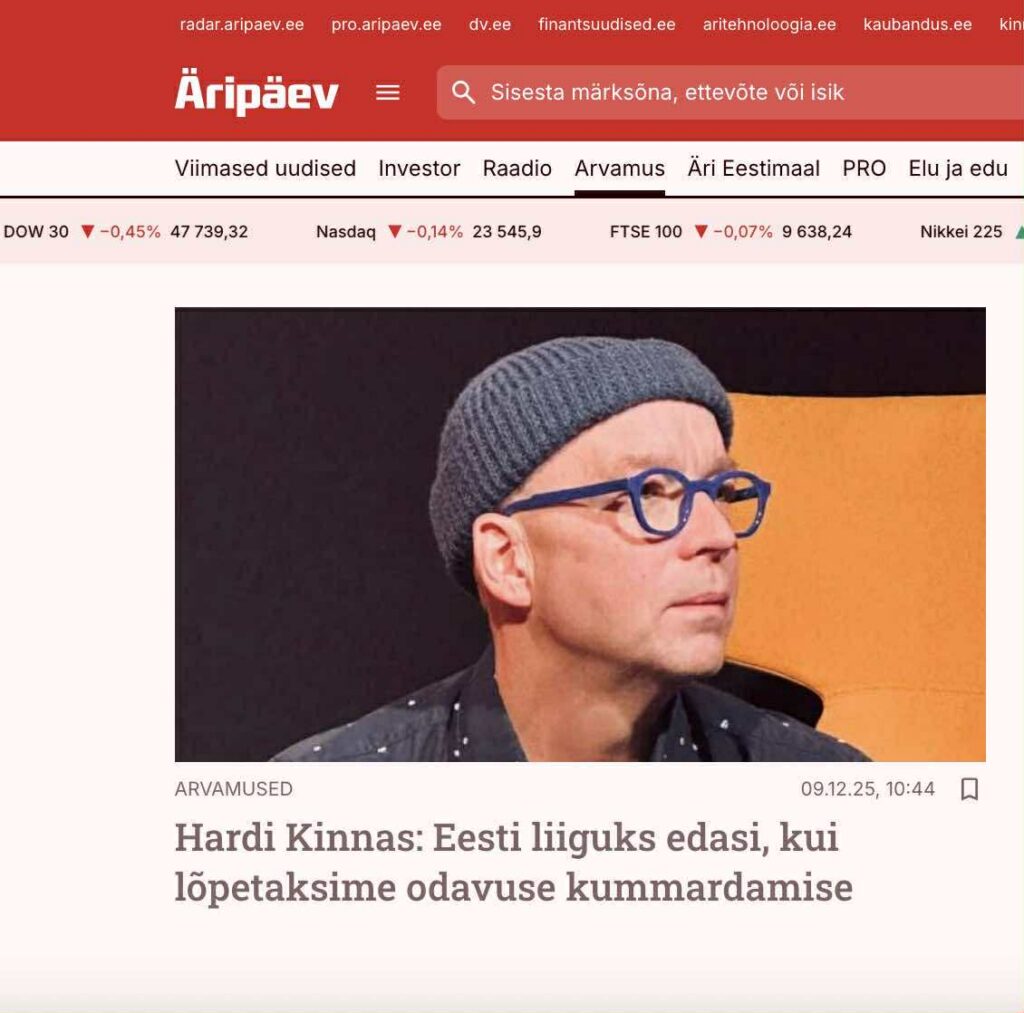Image resolution: width=1024 pixels, height=1013 pixels.
Task: Select the Arvamus tab
Action: (620, 169)
